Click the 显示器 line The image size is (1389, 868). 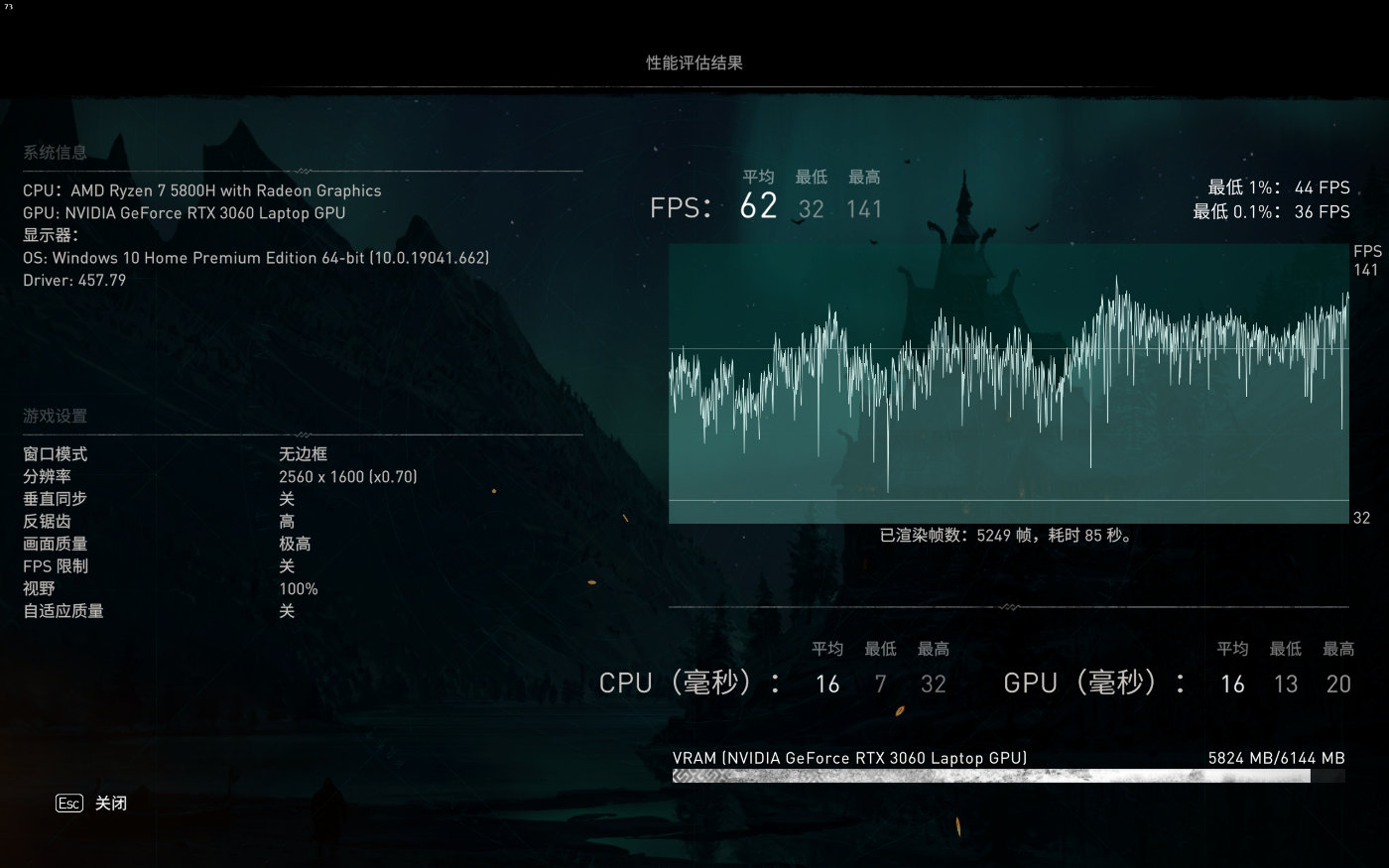tap(51, 235)
